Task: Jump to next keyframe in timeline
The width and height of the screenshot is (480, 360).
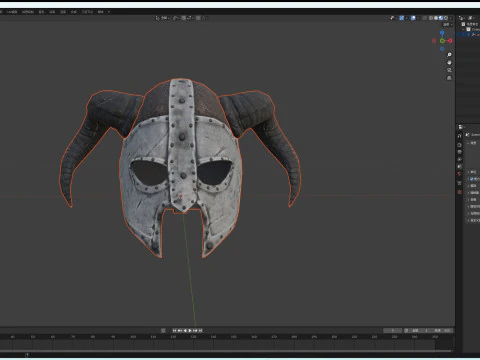Action: (195, 330)
